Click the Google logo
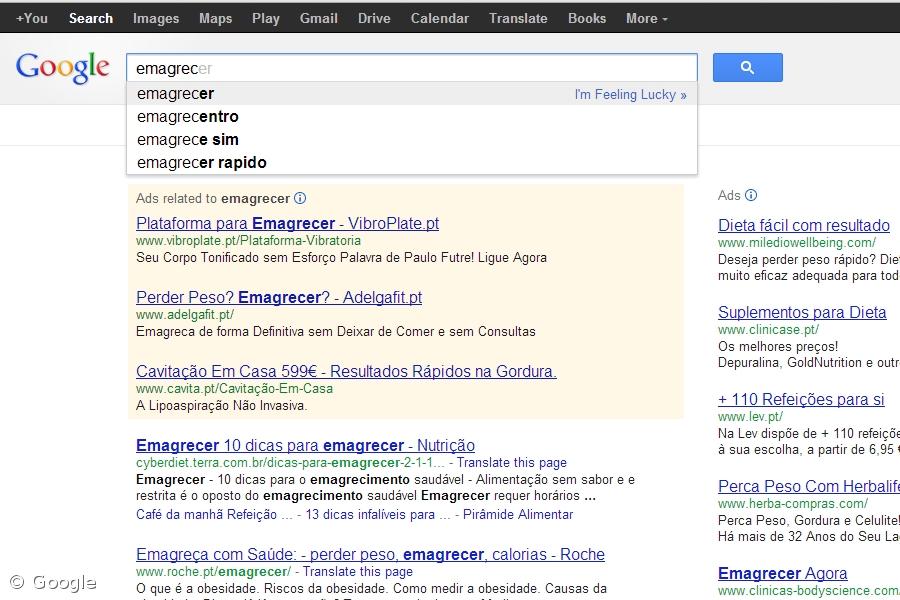This screenshot has height=600, width=900. (62, 68)
